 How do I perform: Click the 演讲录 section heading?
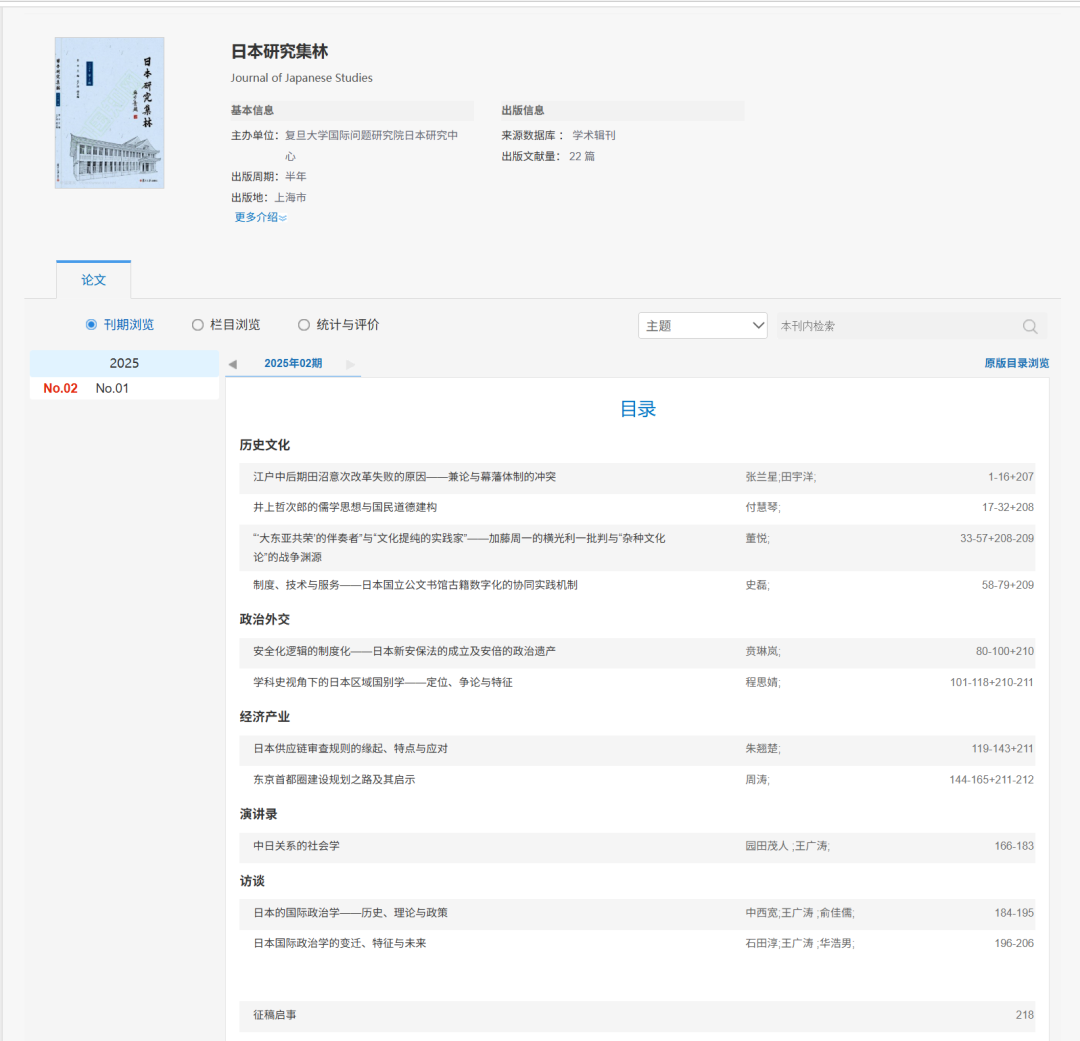[258, 814]
